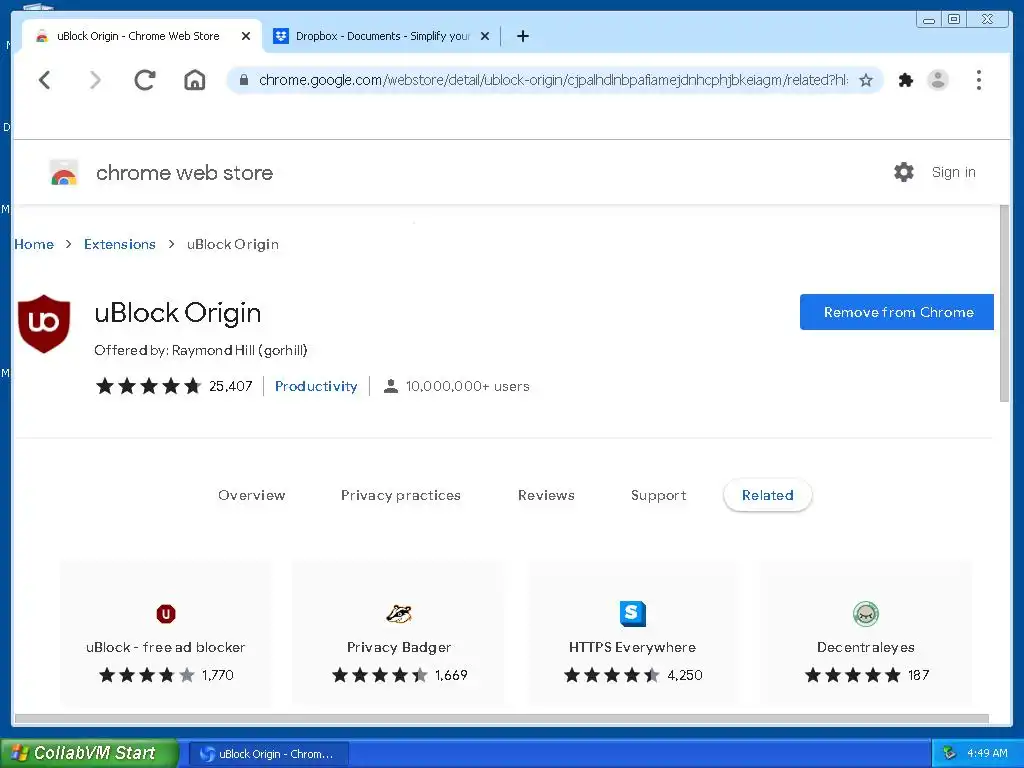This screenshot has width=1024, height=768.
Task: Switch to the Privacy practices tab
Action: pos(400,495)
